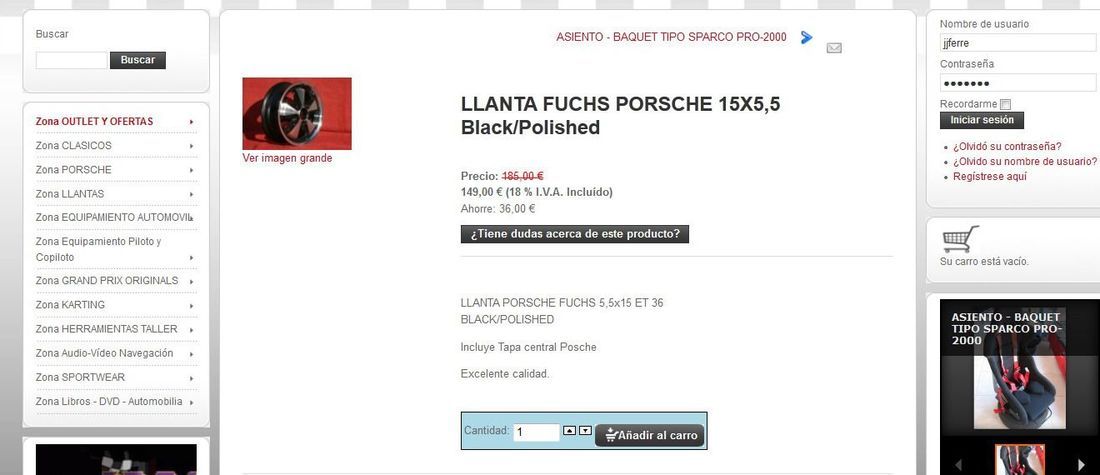
Task: Click the quantity increase arrow
Action: 570,431
